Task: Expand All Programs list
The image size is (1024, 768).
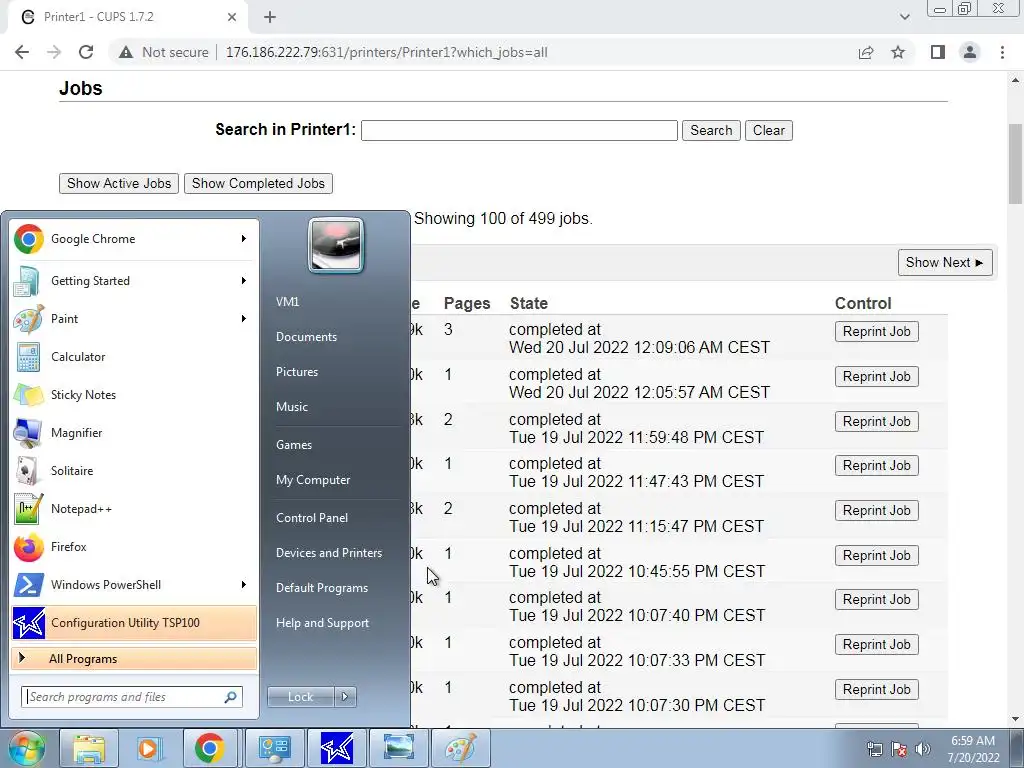Action: tap(134, 659)
